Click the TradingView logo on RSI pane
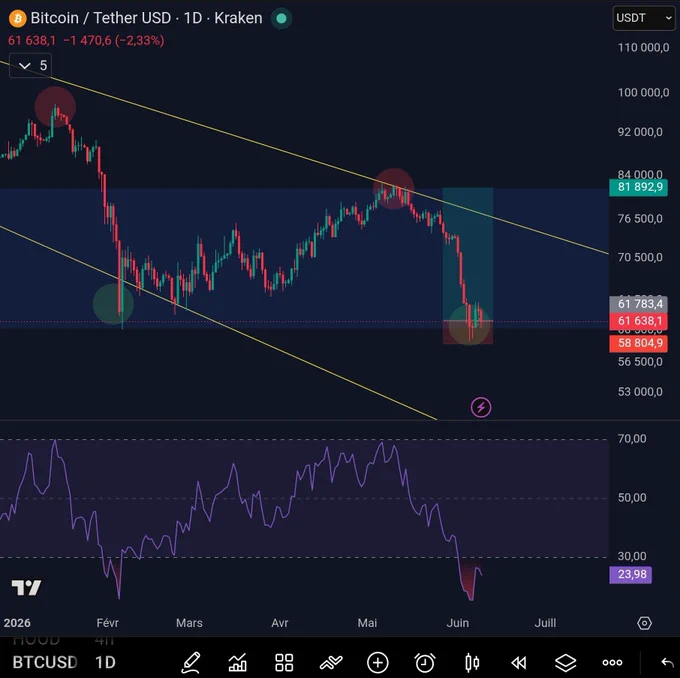The image size is (680, 678). (x=26, y=588)
